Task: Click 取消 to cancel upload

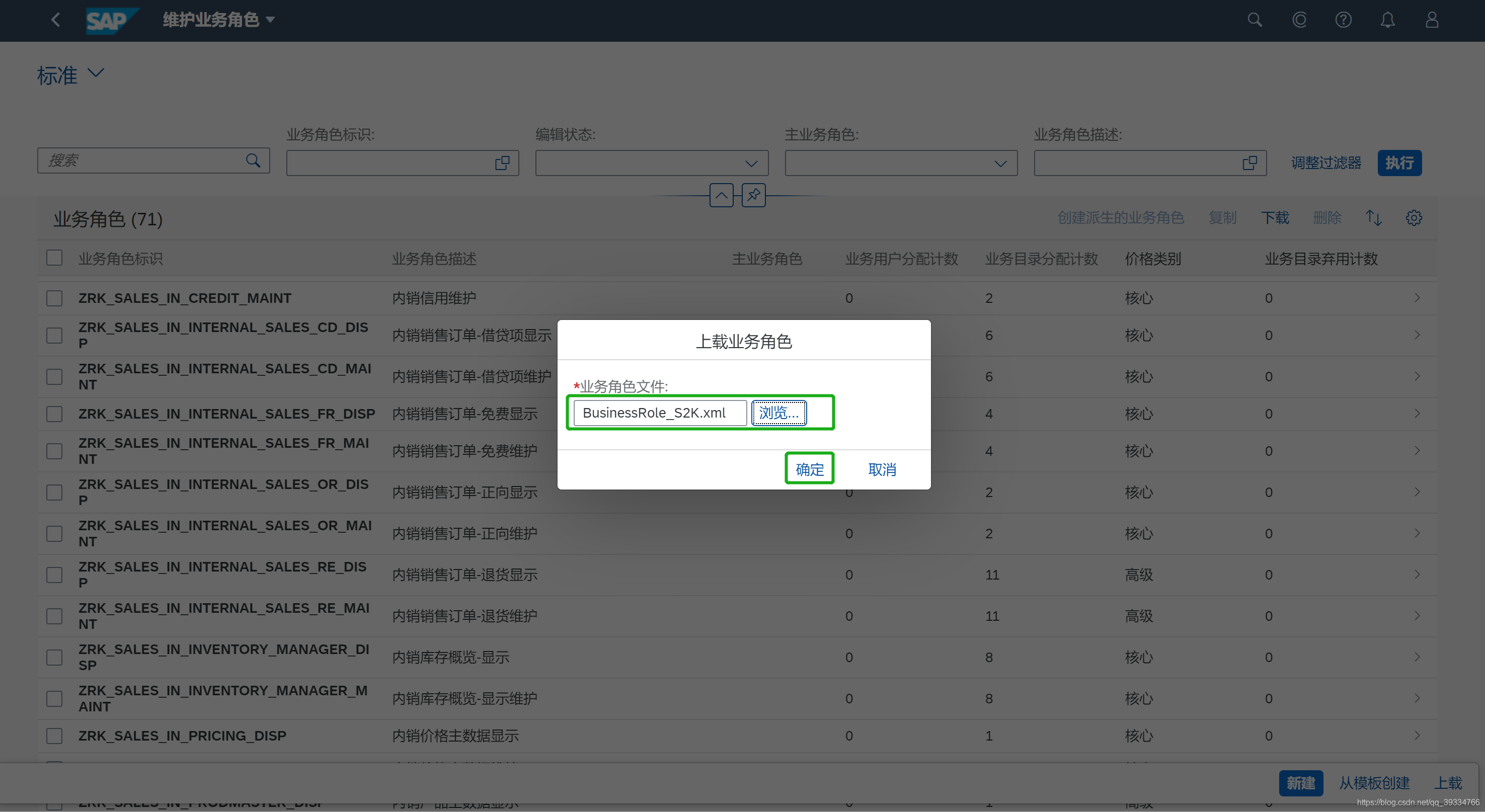Action: click(882, 469)
